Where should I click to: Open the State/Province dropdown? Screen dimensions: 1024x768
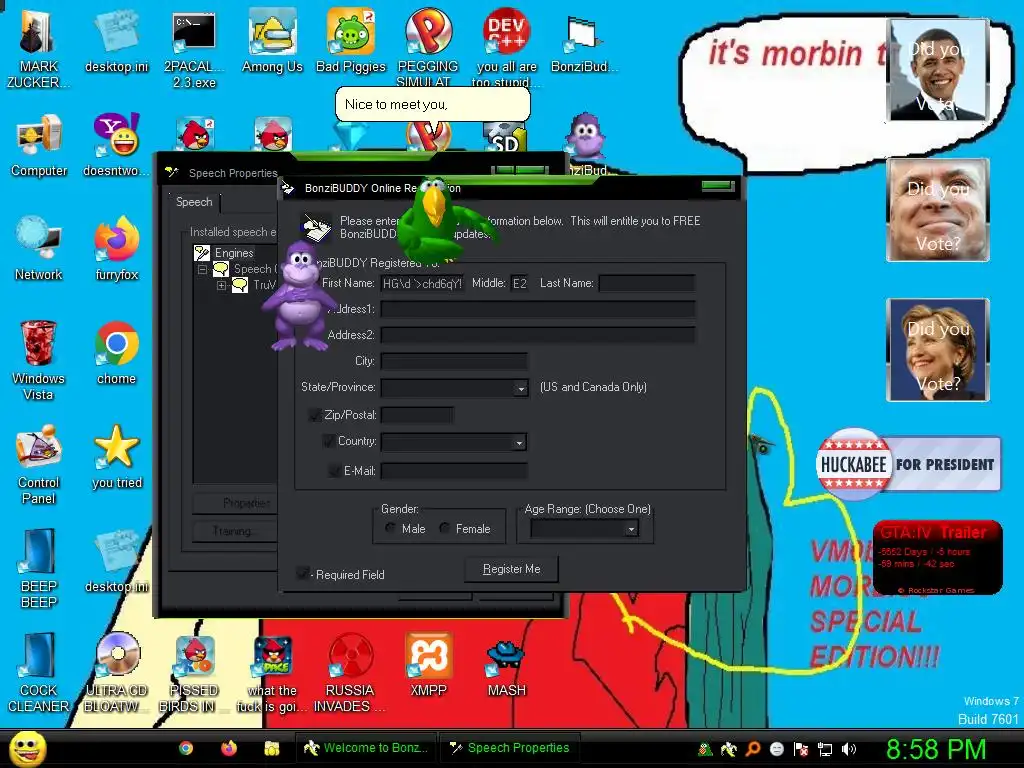click(x=520, y=389)
